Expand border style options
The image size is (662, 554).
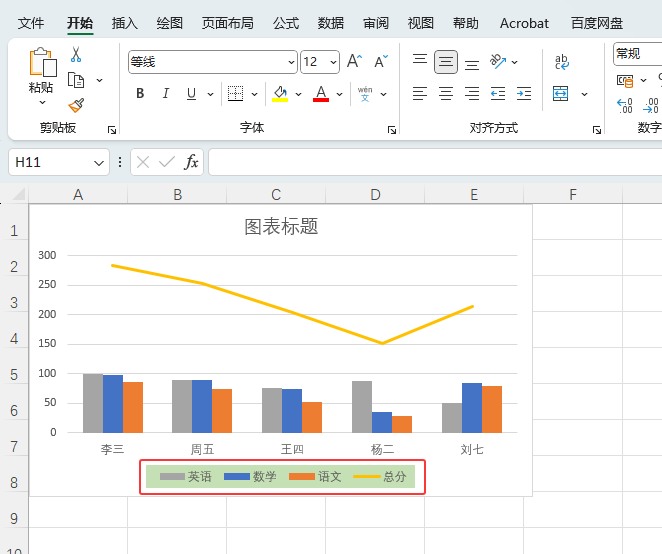click(254, 94)
